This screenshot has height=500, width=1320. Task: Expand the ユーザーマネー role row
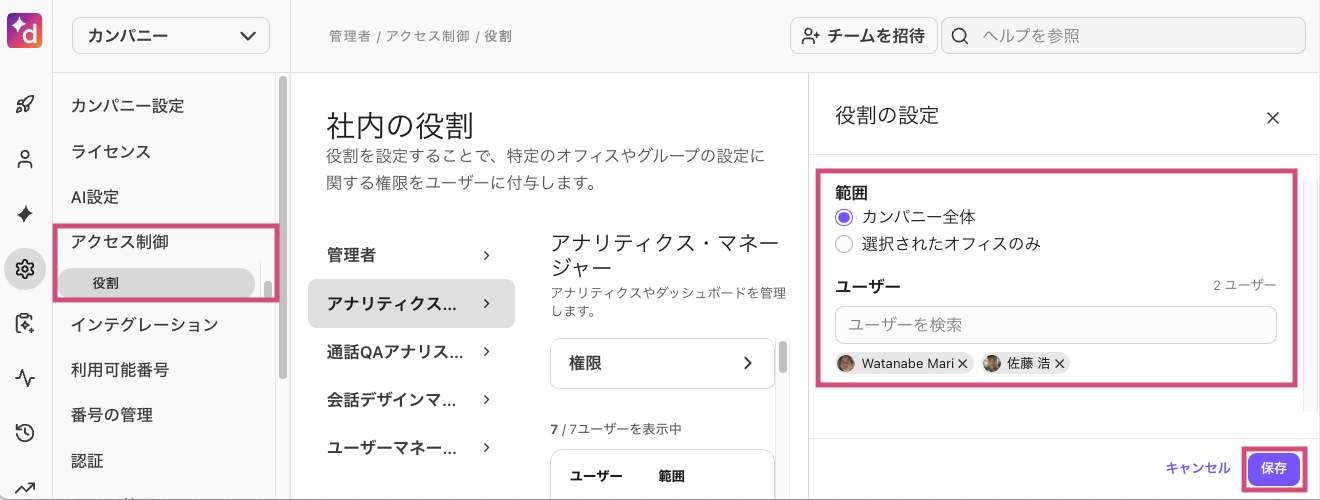click(x=411, y=448)
